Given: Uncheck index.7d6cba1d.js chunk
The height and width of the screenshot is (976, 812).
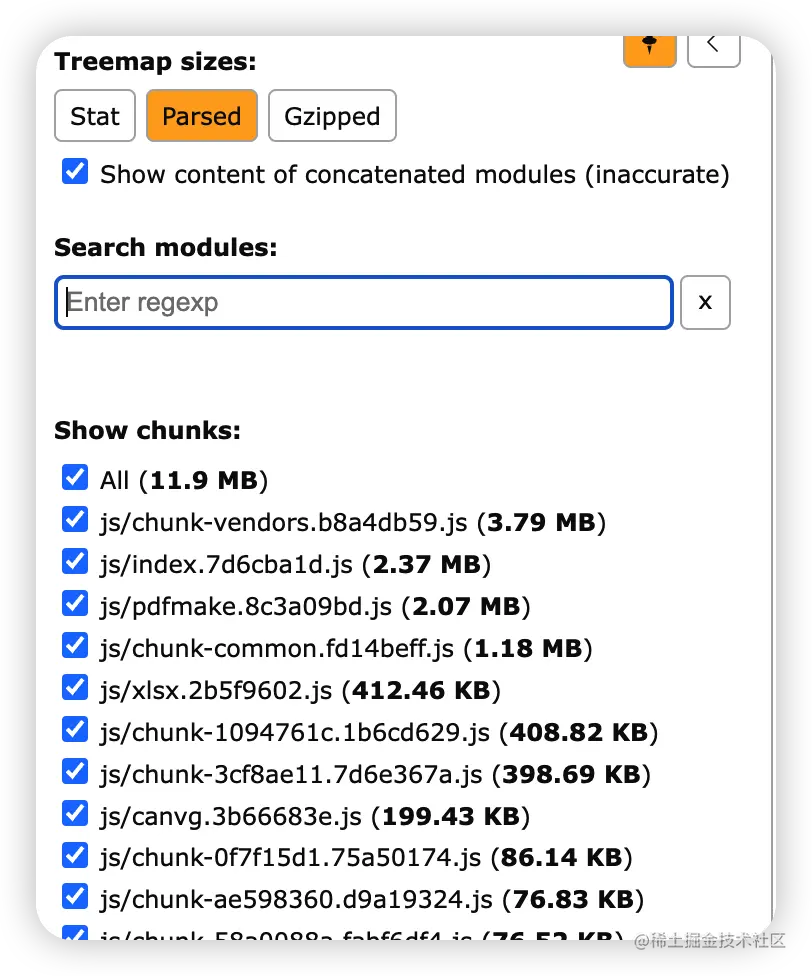Looking at the screenshot, I should pos(75,561).
